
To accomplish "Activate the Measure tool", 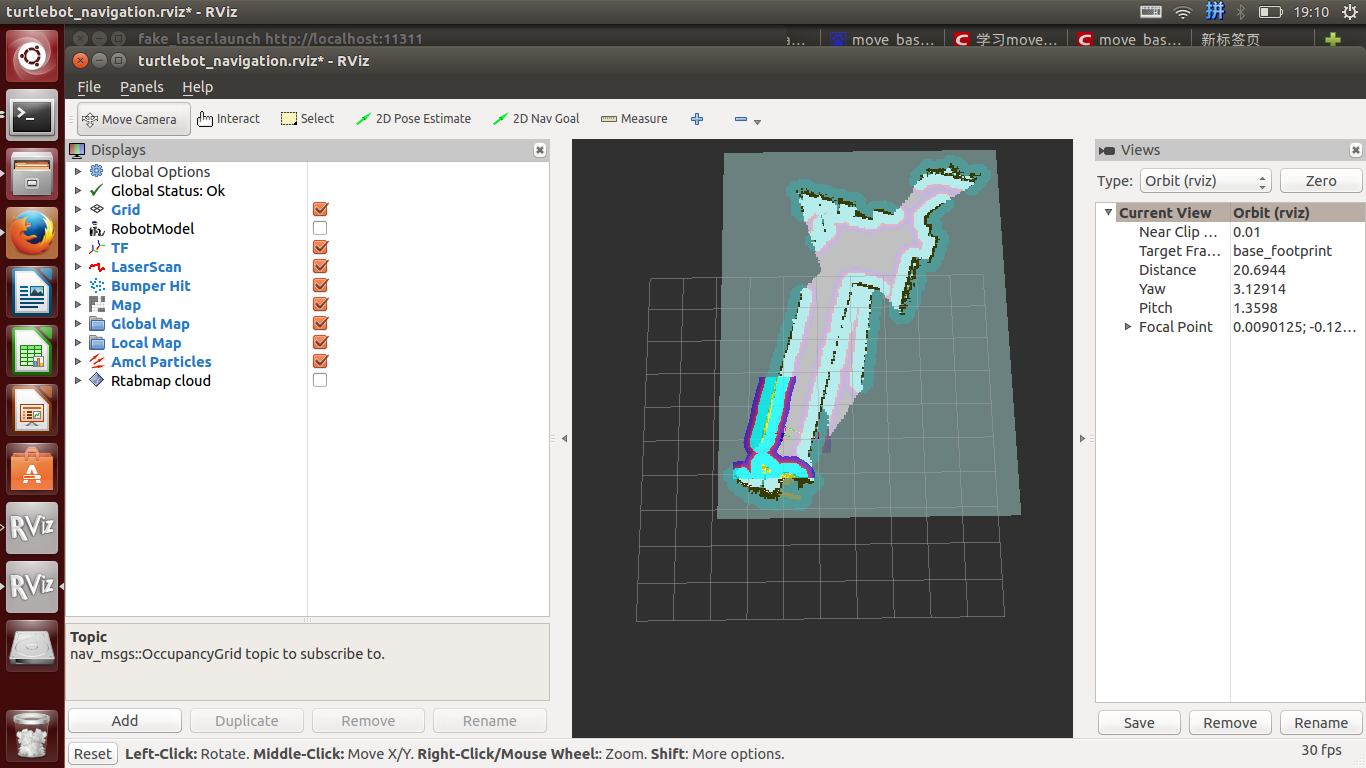I will [634, 118].
